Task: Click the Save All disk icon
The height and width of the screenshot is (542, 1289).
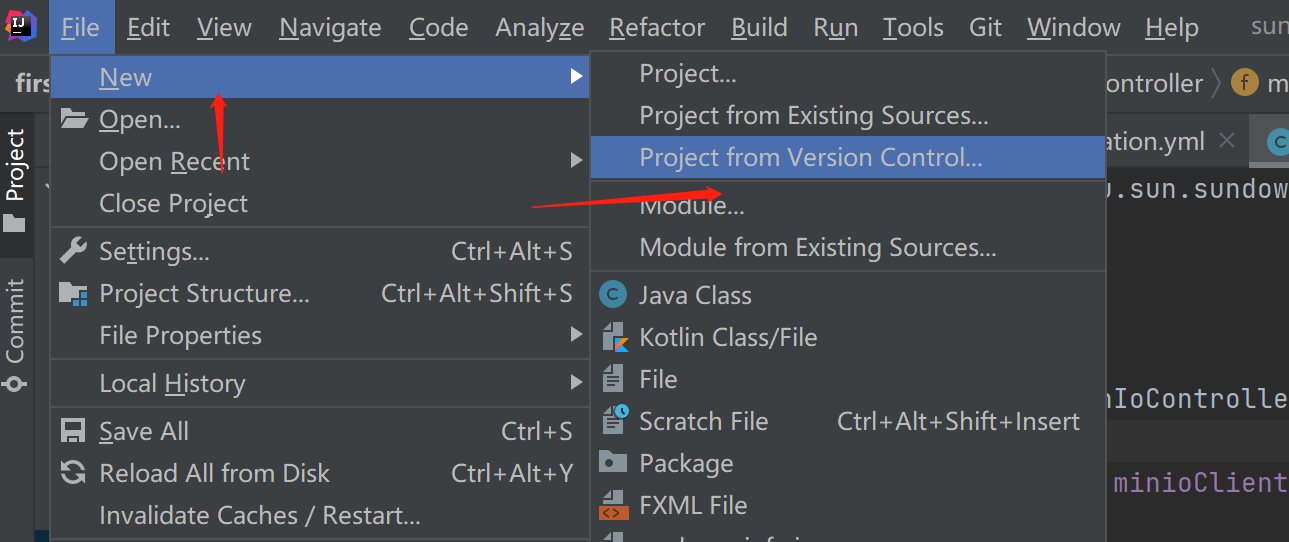Action: (73, 431)
